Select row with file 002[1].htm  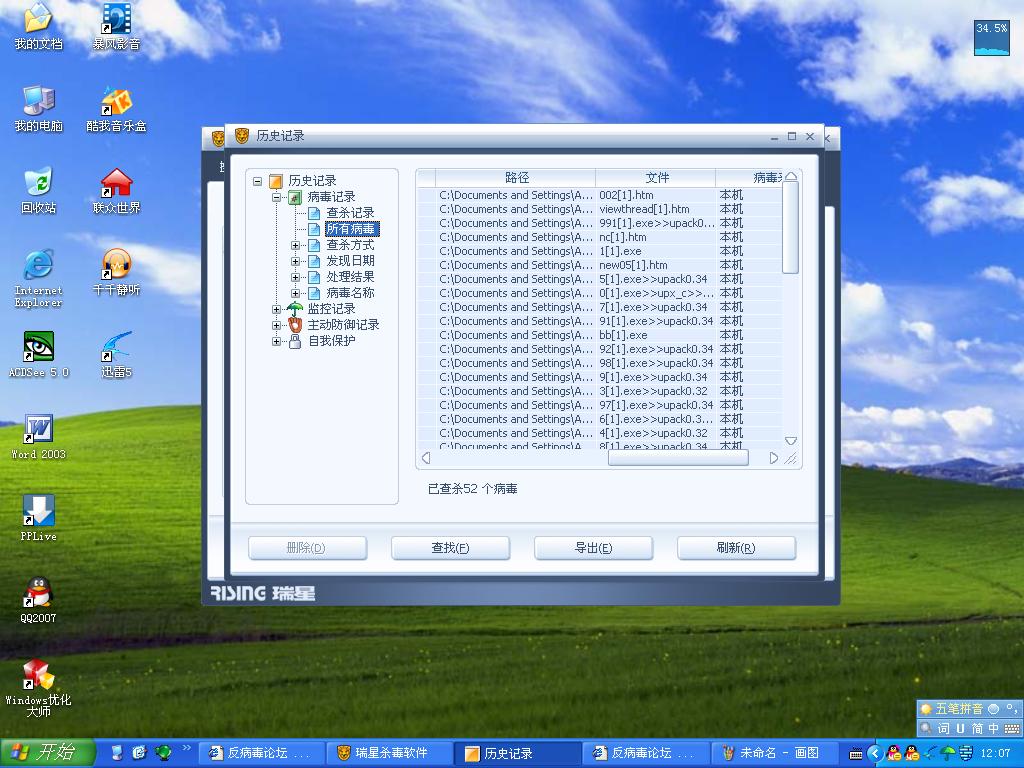[600, 195]
